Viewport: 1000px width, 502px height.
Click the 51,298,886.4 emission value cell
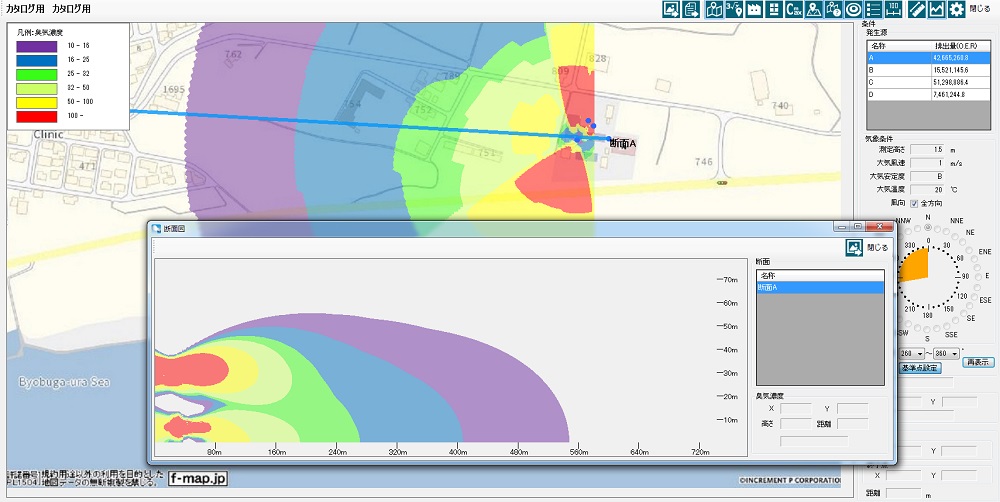coord(961,82)
